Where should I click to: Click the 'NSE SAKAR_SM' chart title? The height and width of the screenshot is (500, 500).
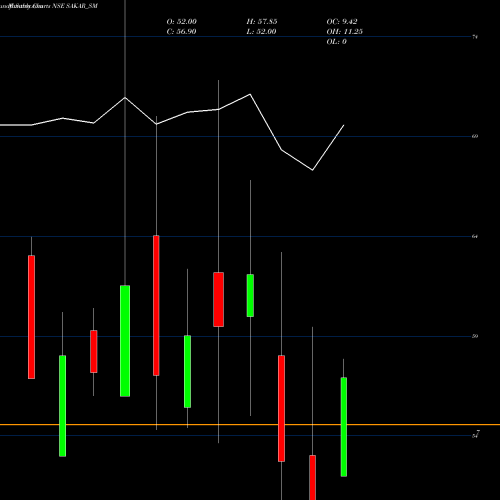coord(75,6)
